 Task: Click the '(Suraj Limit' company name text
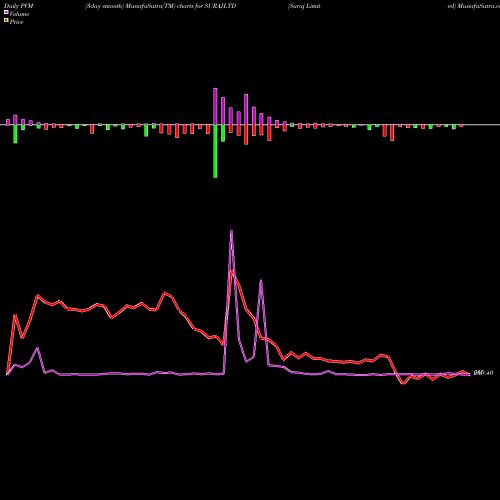(x=304, y=6)
